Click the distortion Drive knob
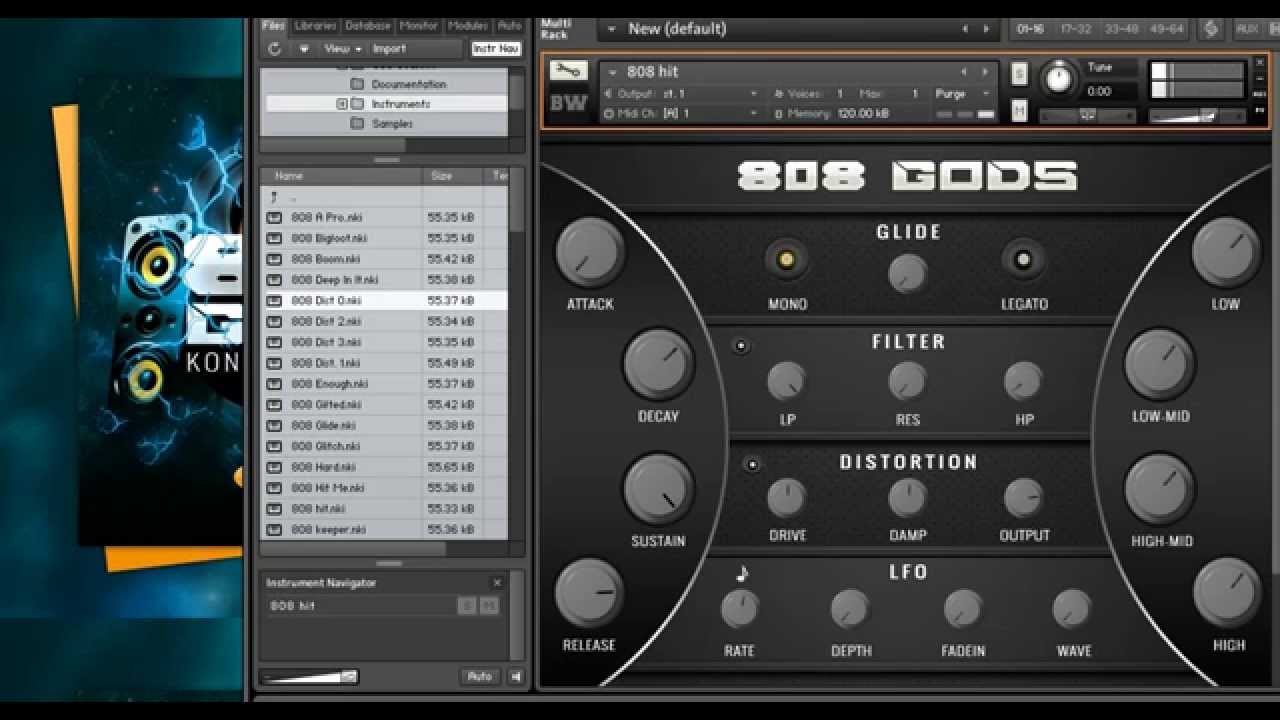Screen dimensions: 1280x720 786,497
